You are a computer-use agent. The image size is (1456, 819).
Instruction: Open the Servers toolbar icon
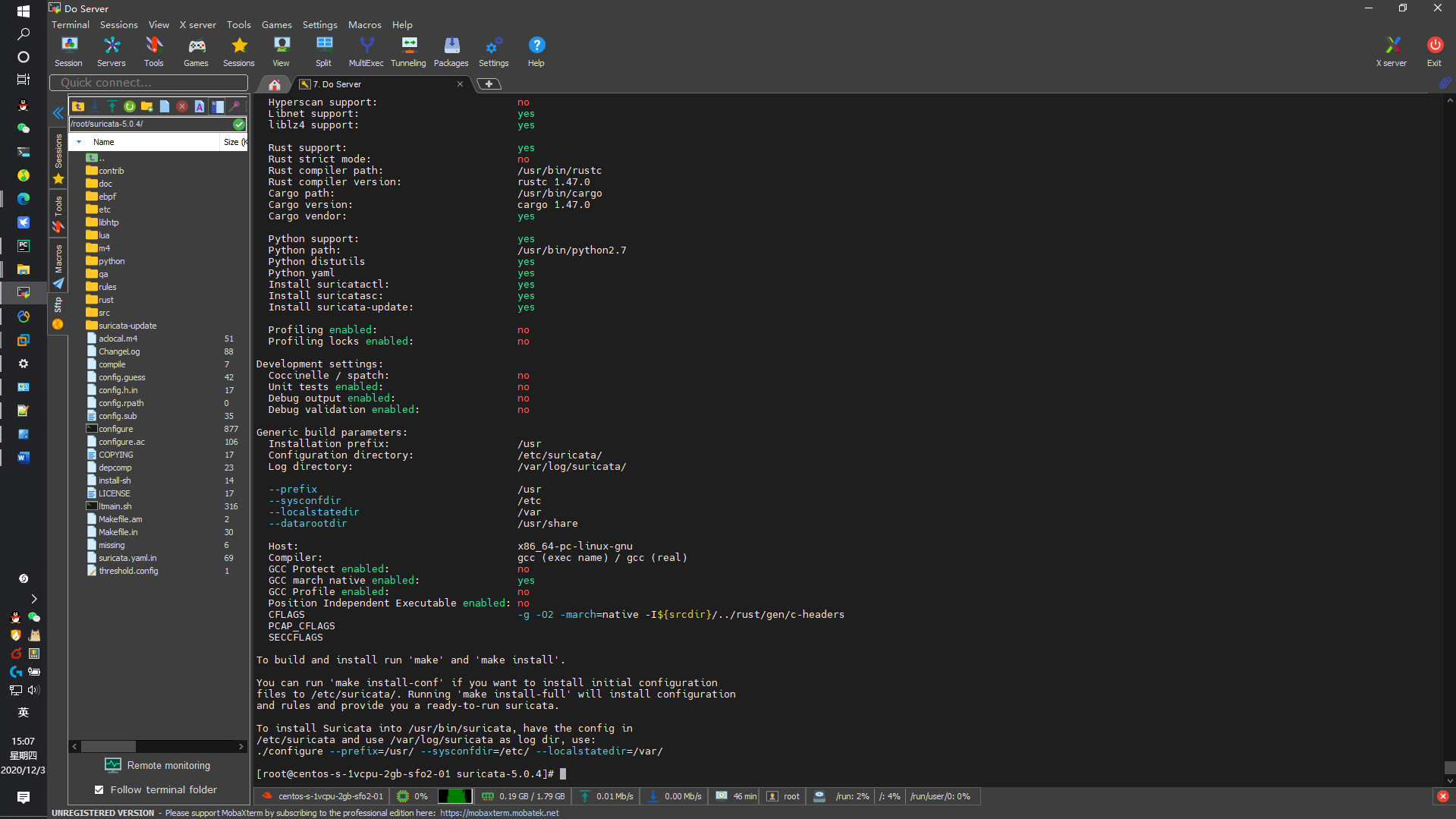pyautogui.click(x=112, y=52)
